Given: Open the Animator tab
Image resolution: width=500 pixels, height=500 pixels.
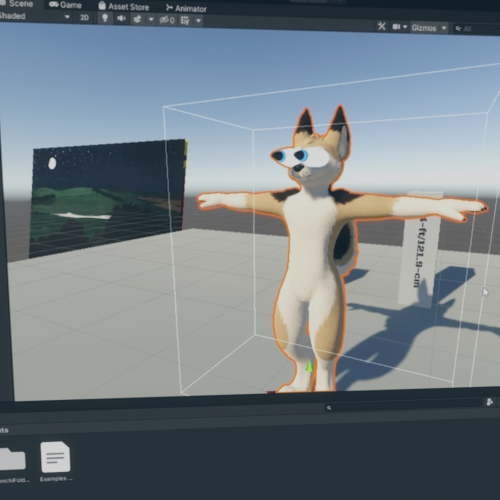Looking at the screenshot, I should click(x=186, y=8).
